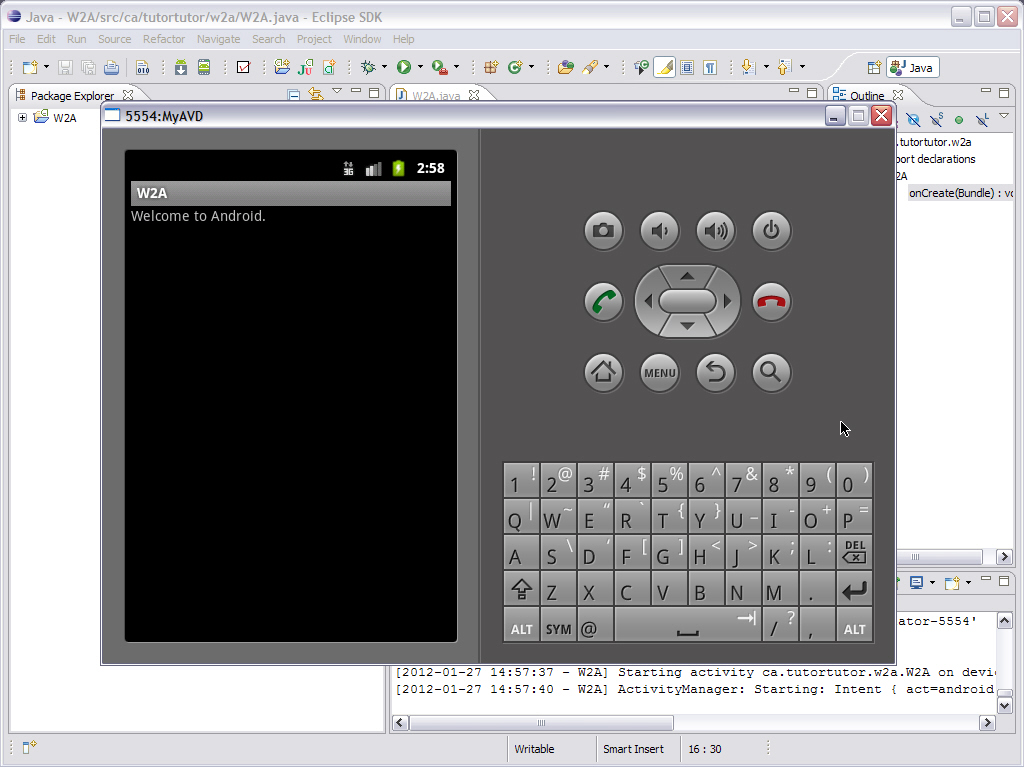Open the New Java Class dropdown arrow
Screen dimensions: 1024x768
(531, 67)
